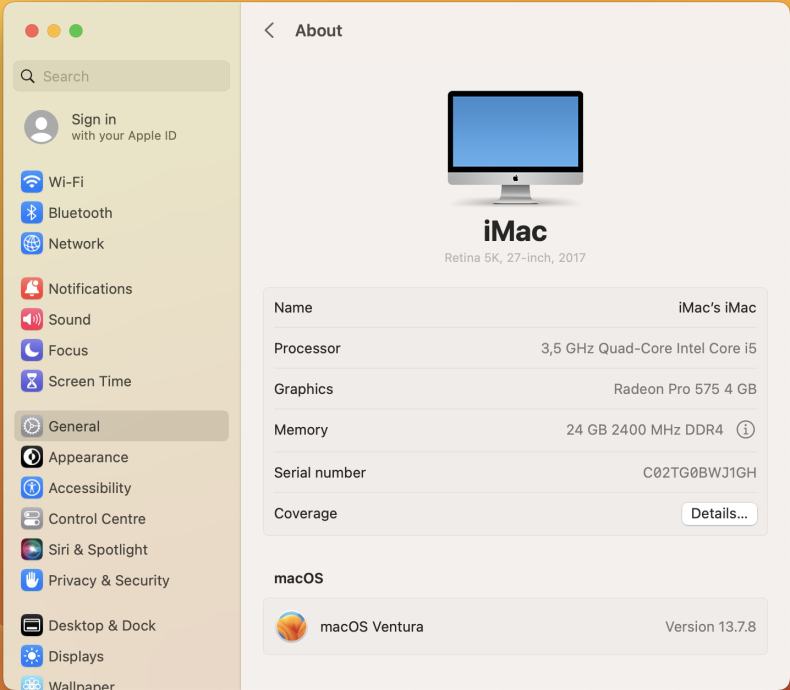Go back using the chevron arrow

click(x=269, y=31)
